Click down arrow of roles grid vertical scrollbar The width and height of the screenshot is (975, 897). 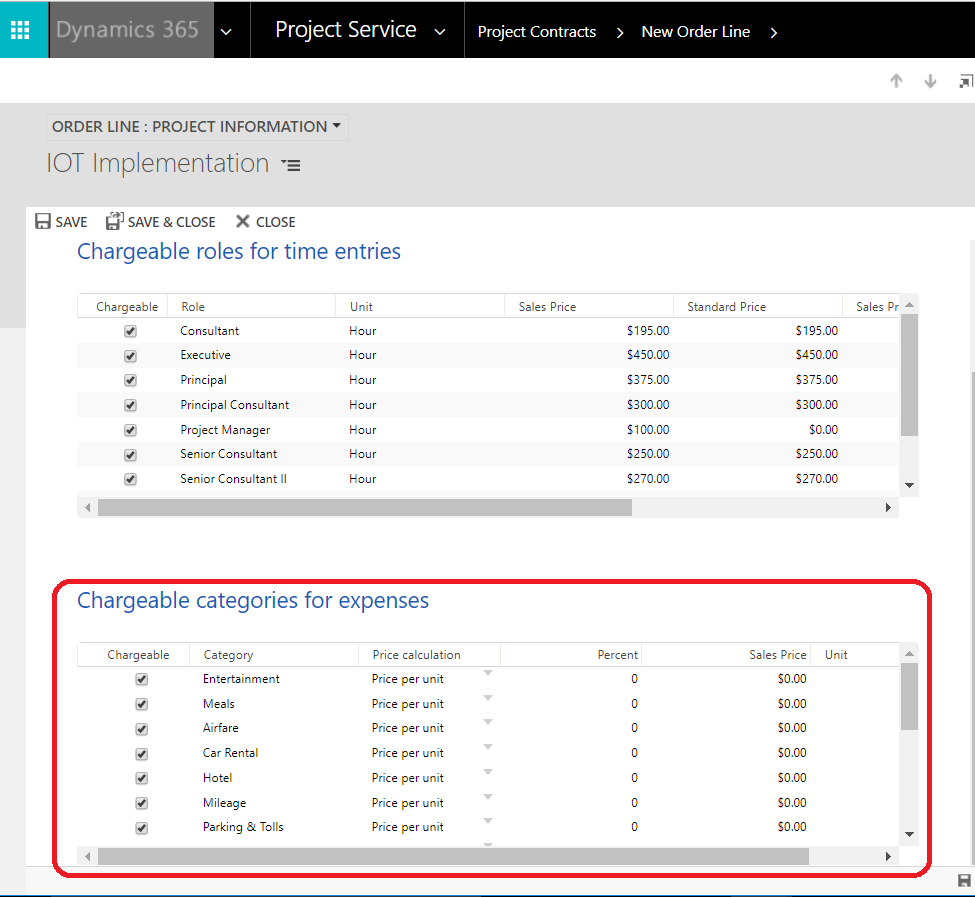tap(909, 485)
